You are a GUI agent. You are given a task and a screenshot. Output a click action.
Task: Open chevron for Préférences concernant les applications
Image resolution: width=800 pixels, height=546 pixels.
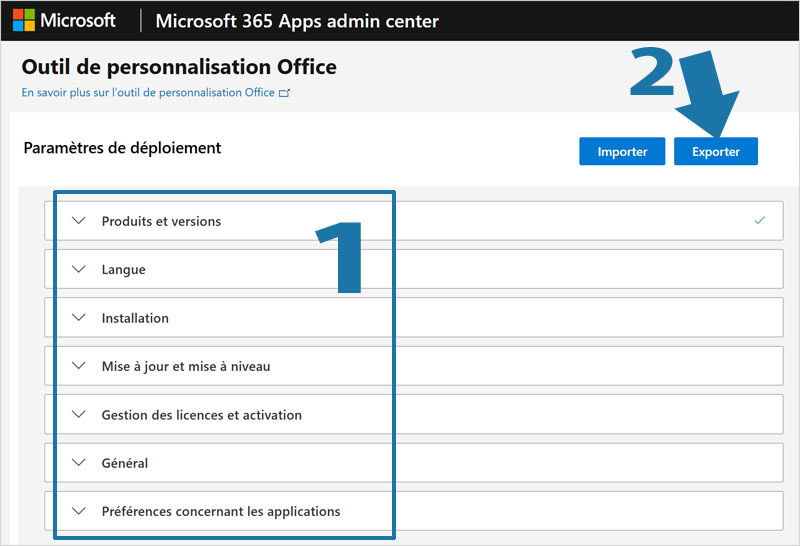point(80,511)
